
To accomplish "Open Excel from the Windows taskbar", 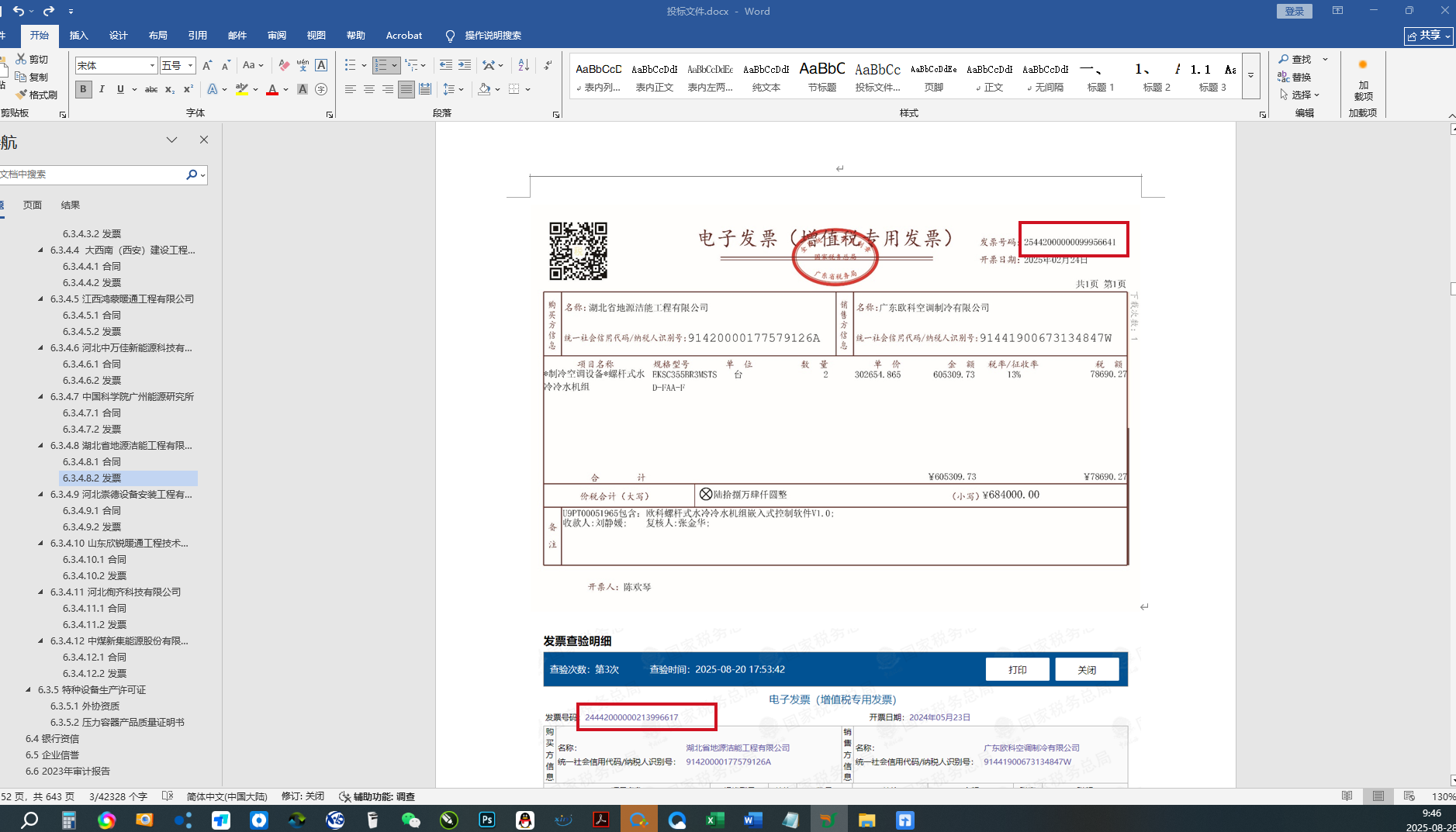I will 714,820.
